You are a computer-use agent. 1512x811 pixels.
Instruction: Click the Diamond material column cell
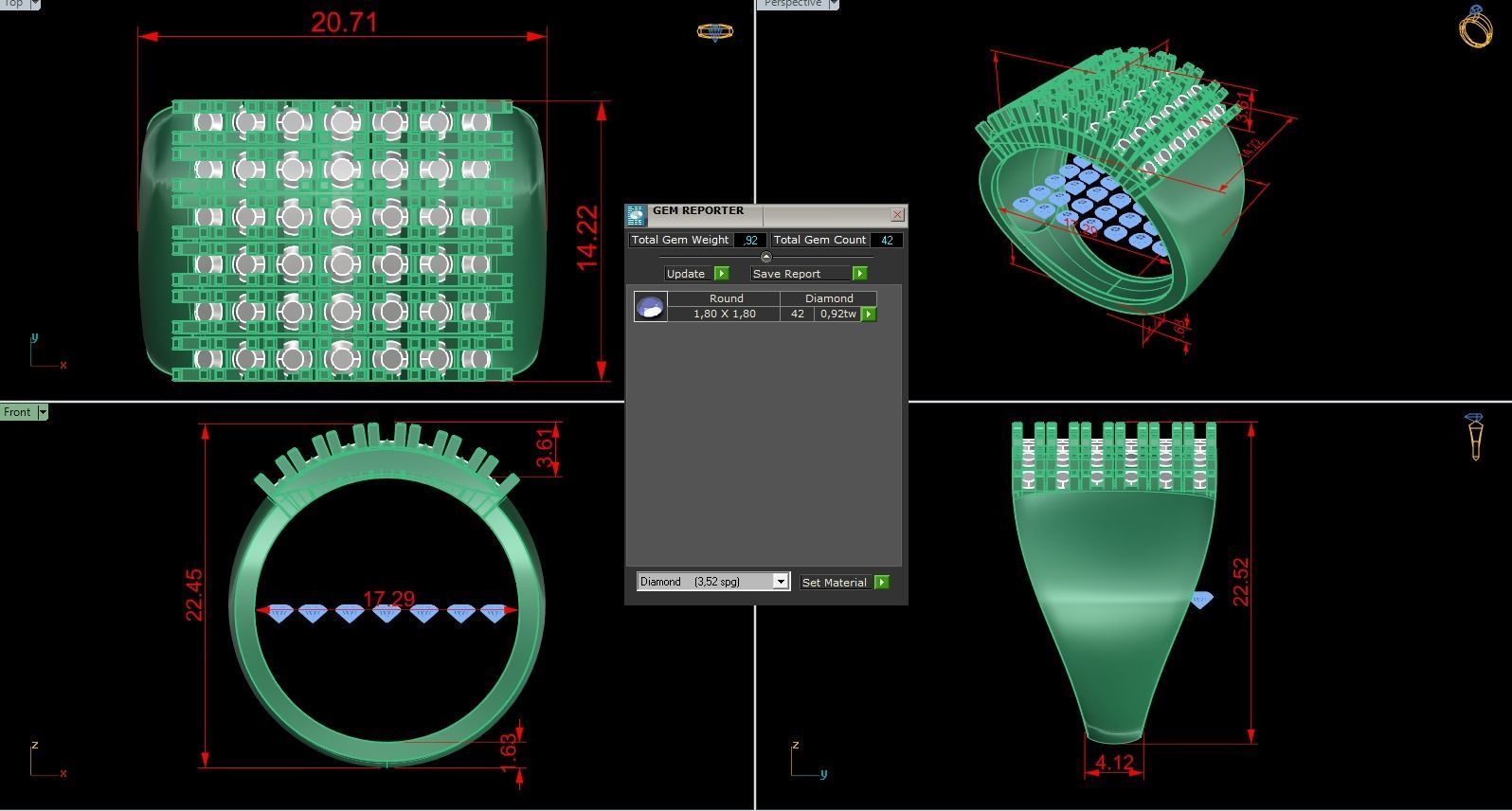[x=829, y=298]
